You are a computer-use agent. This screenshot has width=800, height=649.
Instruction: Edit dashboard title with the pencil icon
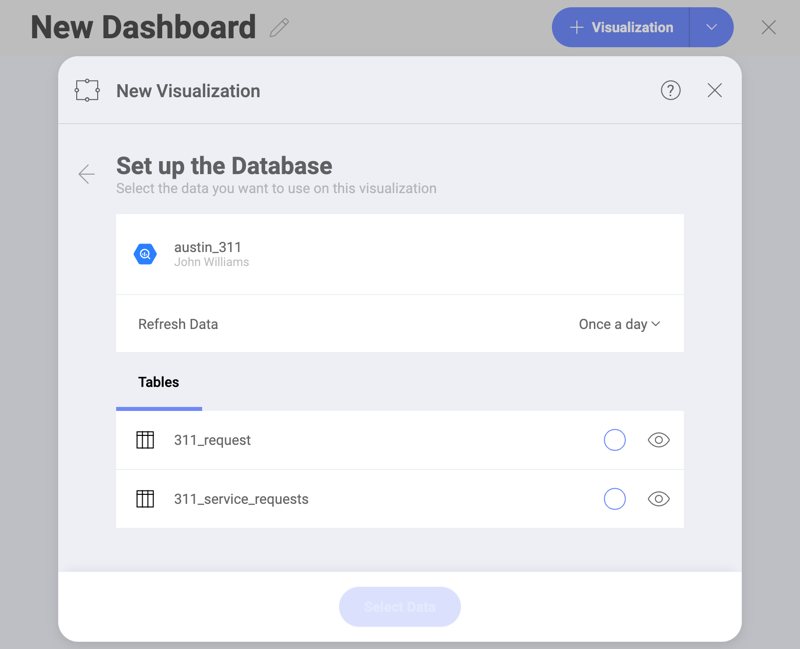click(x=279, y=28)
